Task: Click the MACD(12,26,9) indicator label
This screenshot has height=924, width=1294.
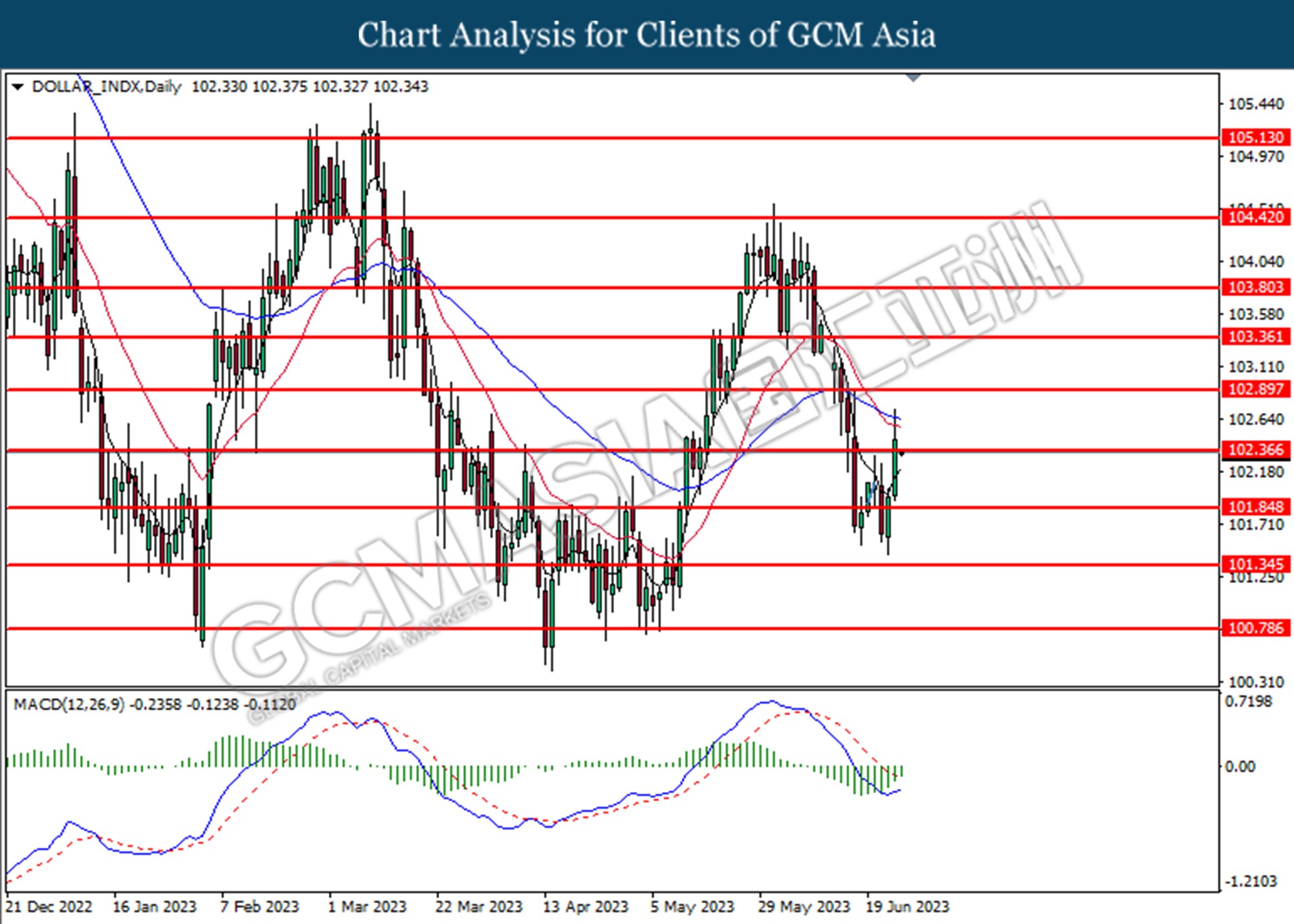Action: (x=69, y=704)
